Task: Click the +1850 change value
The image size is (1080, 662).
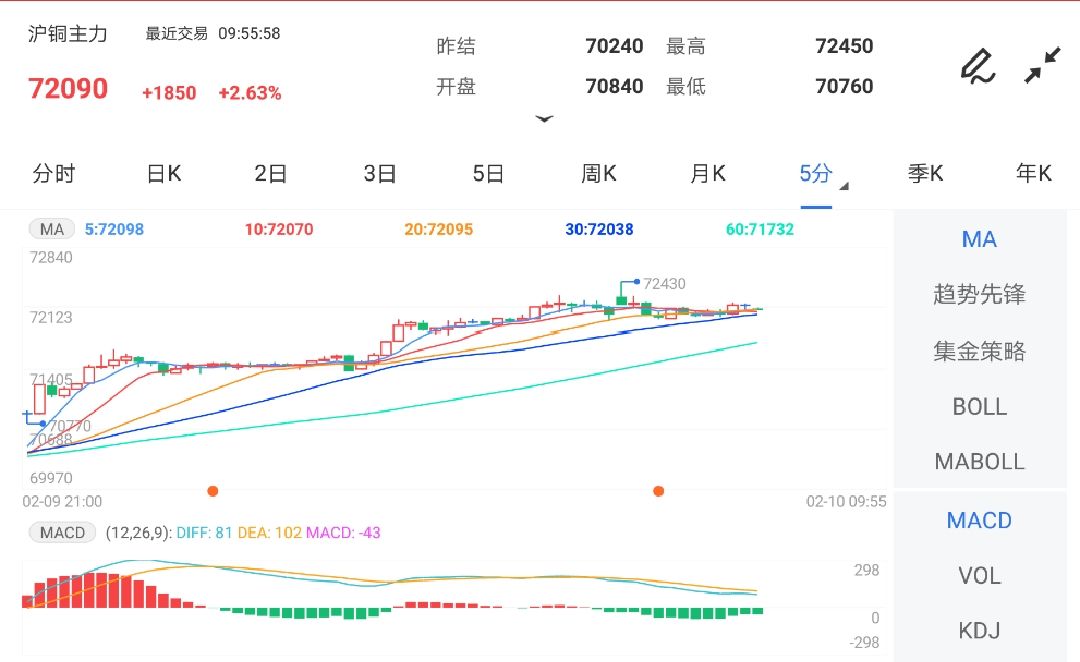Action: pyautogui.click(x=169, y=93)
